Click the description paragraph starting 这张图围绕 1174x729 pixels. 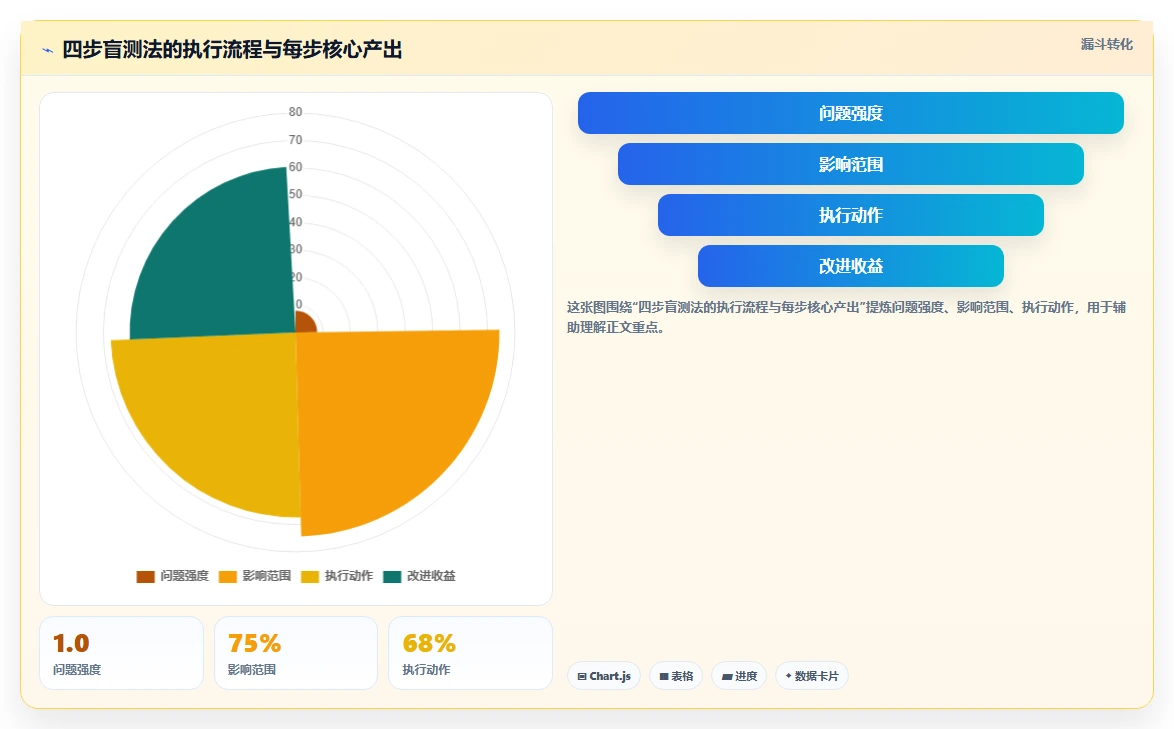click(846, 317)
